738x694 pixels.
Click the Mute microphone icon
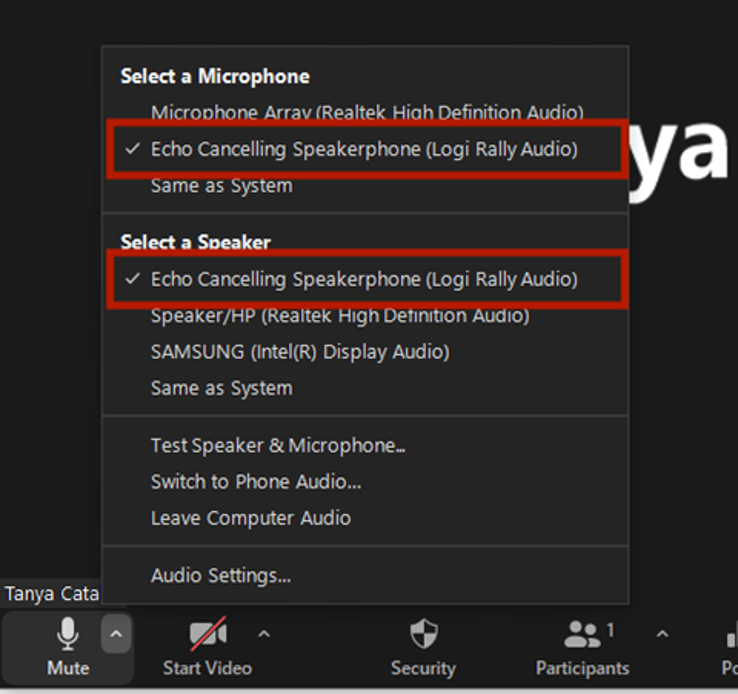click(x=67, y=634)
